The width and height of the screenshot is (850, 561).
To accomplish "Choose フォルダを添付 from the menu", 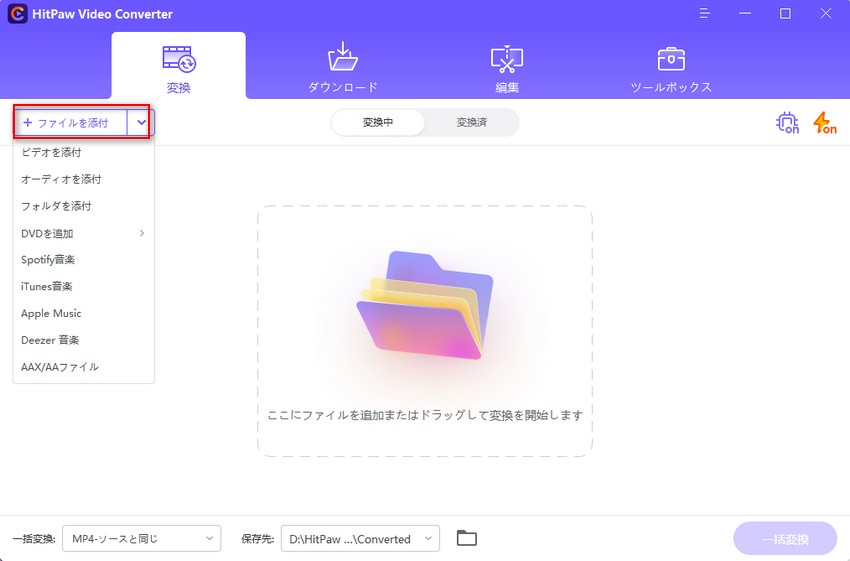I will tap(84, 207).
